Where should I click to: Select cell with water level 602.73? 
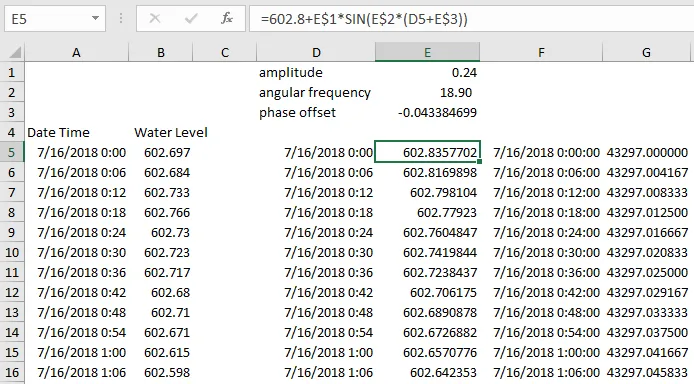[161, 233]
